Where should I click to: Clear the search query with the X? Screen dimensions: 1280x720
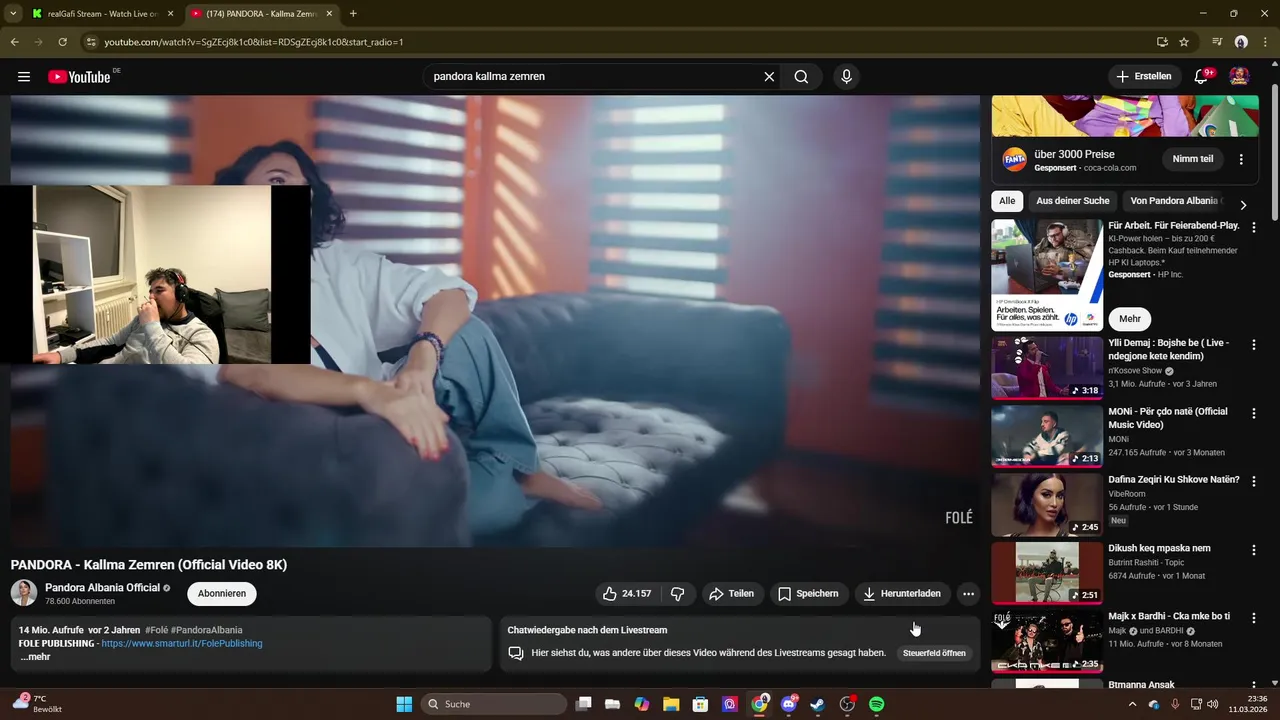click(x=769, y=76)
